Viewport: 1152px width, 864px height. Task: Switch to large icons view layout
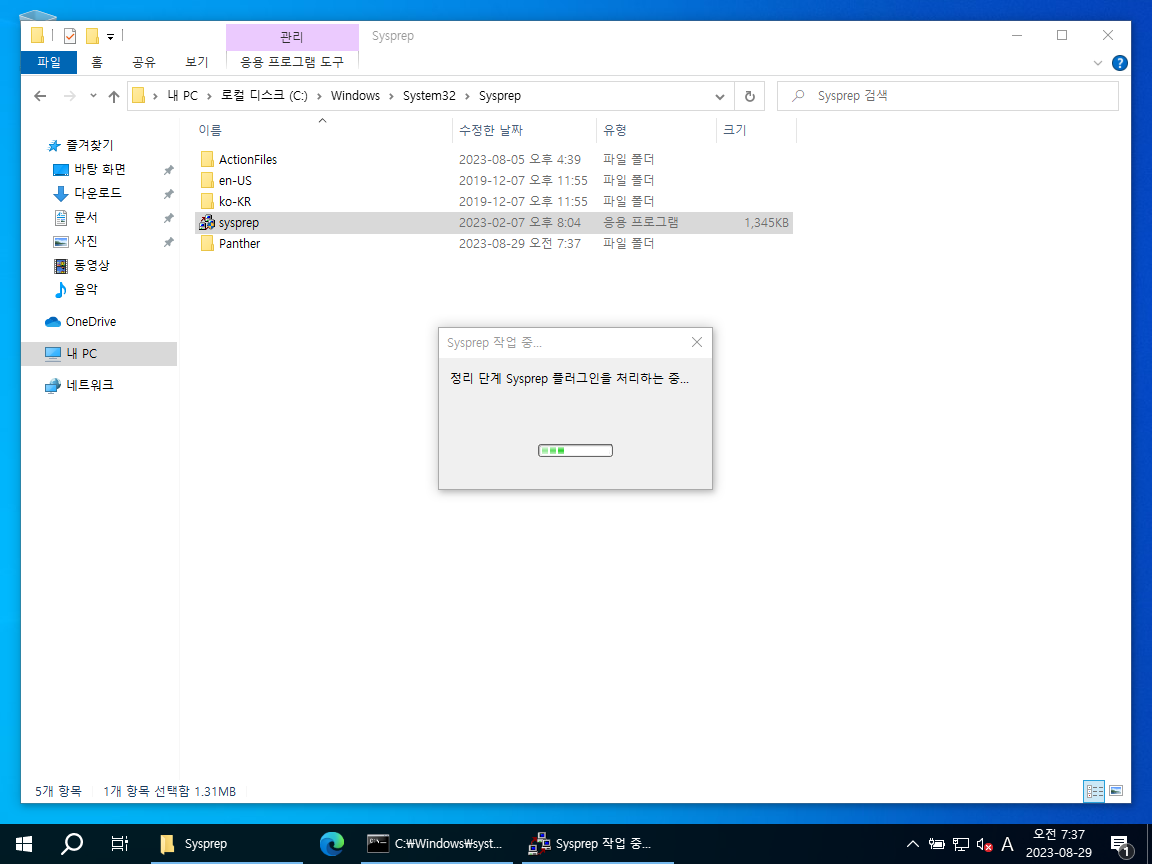[1116, 791]
